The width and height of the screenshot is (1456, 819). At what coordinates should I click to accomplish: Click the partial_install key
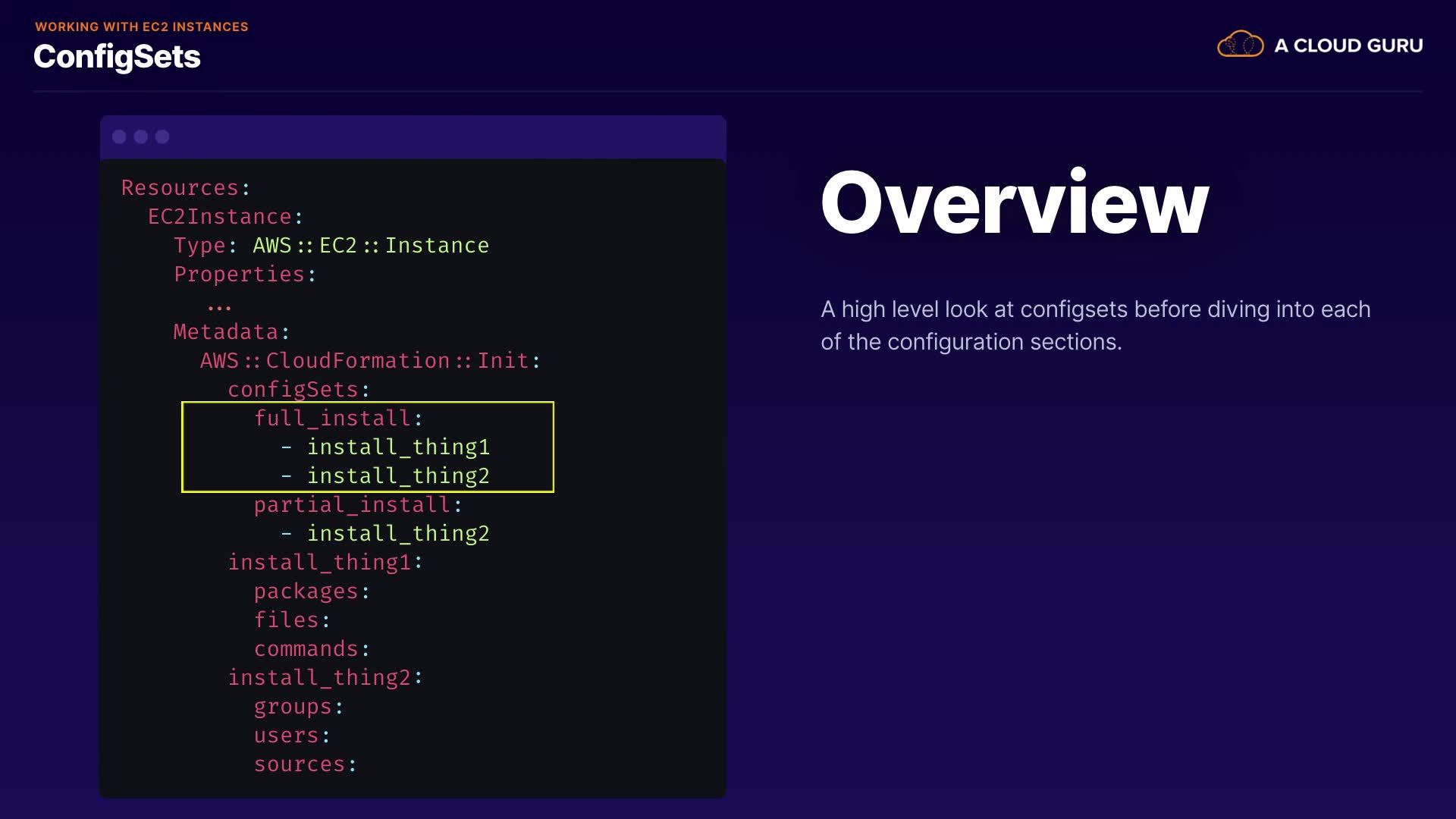pyautogui.click(x=352, y=505)
